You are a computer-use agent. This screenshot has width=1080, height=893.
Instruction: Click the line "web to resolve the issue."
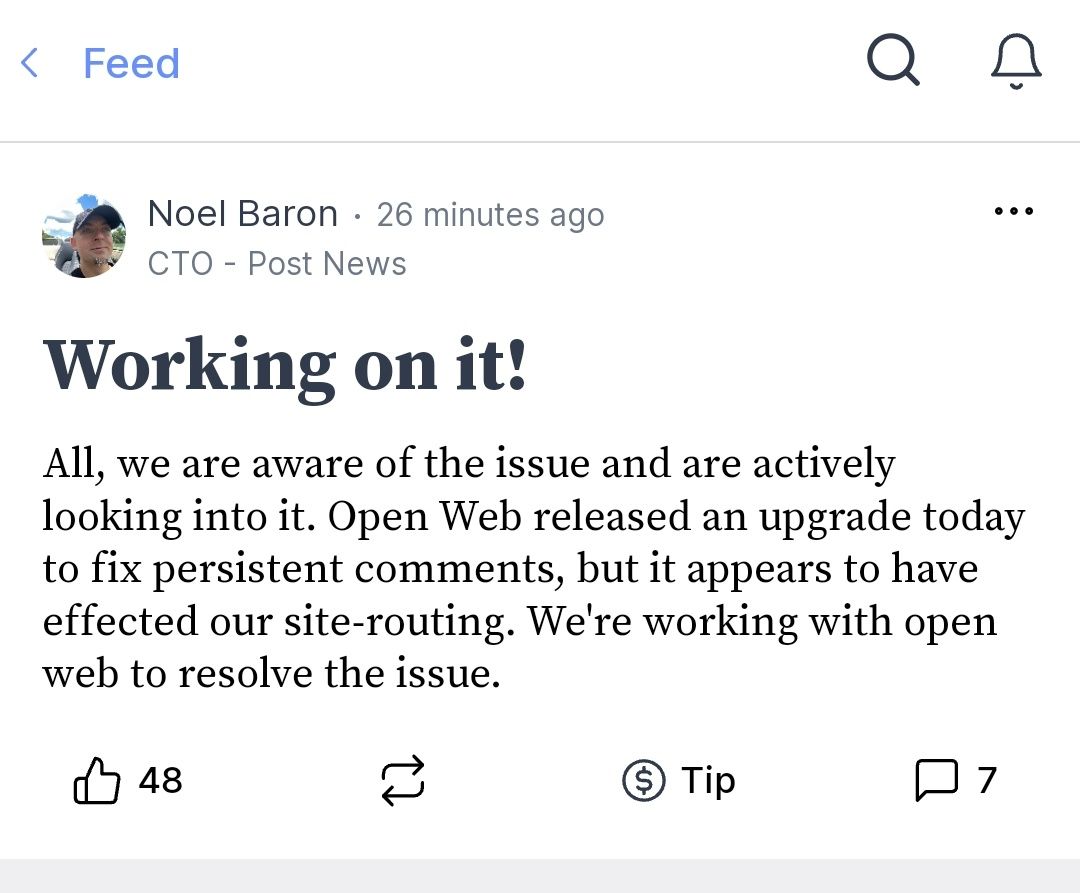271,673
